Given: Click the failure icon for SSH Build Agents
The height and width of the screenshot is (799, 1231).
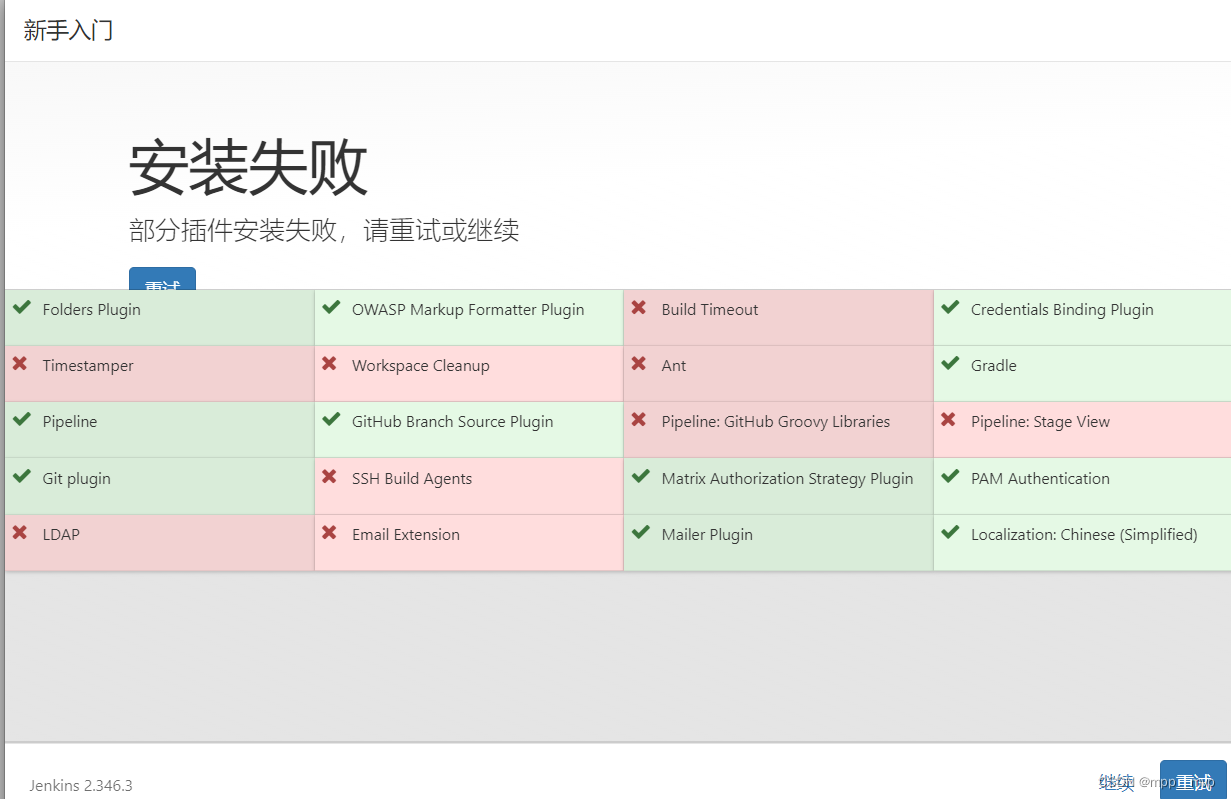Looking at the screenshot, I should coord(329,477).
